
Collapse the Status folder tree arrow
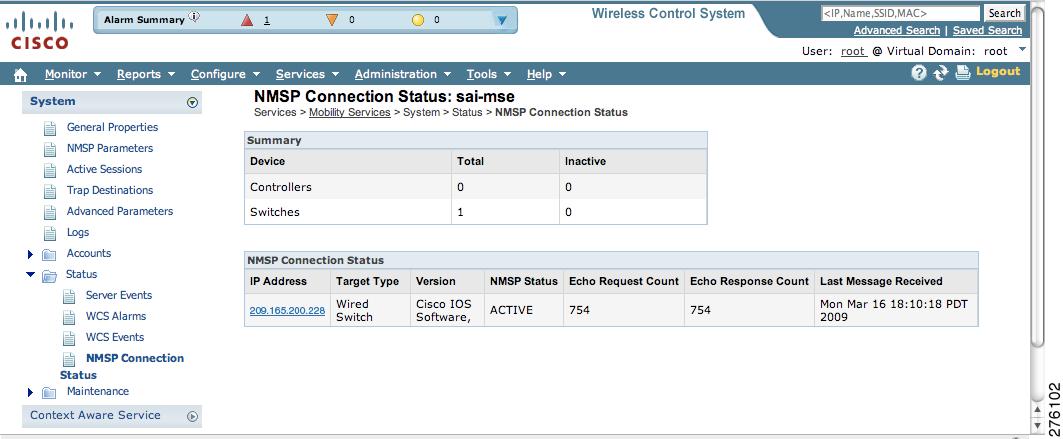point(31,275)
